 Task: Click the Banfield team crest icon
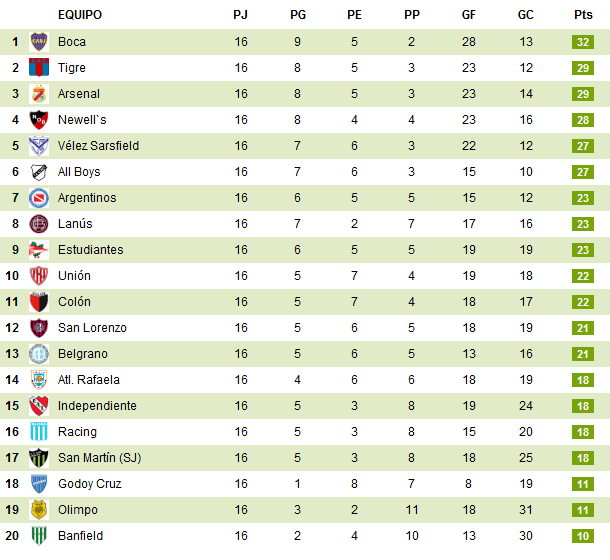click(x=39, y=536)
